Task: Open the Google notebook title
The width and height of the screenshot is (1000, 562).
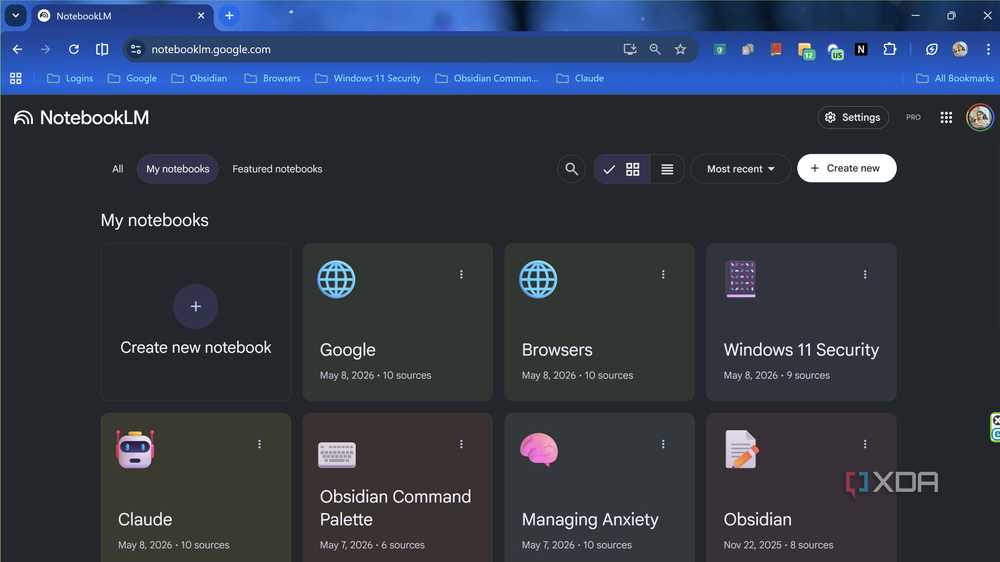Action: 348,350
